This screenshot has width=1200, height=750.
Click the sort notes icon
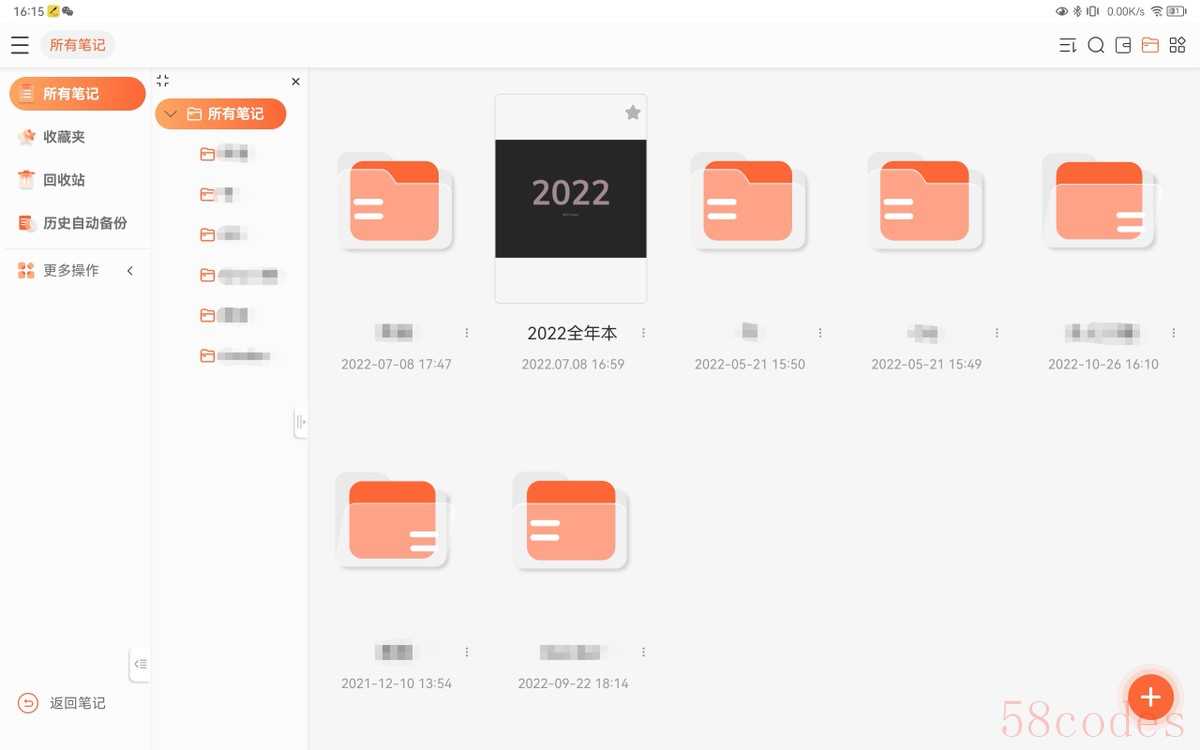pos(1068,45)
